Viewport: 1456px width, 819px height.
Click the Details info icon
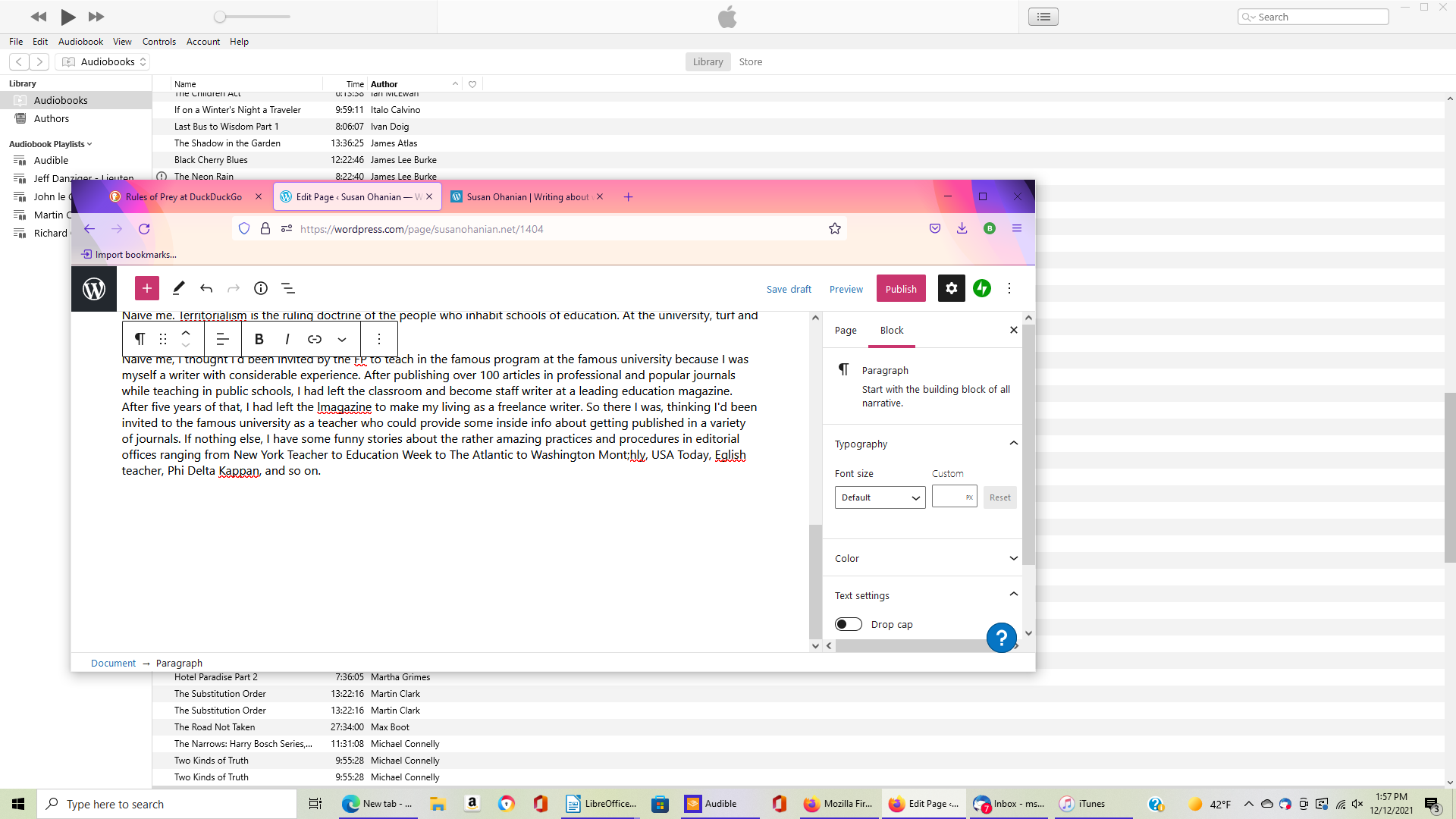[x=261, y=288]
